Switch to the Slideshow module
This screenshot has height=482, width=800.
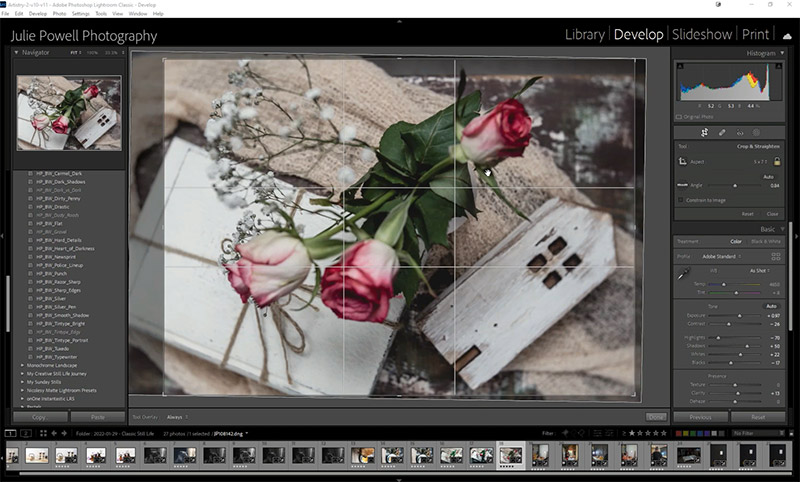click(x=702, y=35)
